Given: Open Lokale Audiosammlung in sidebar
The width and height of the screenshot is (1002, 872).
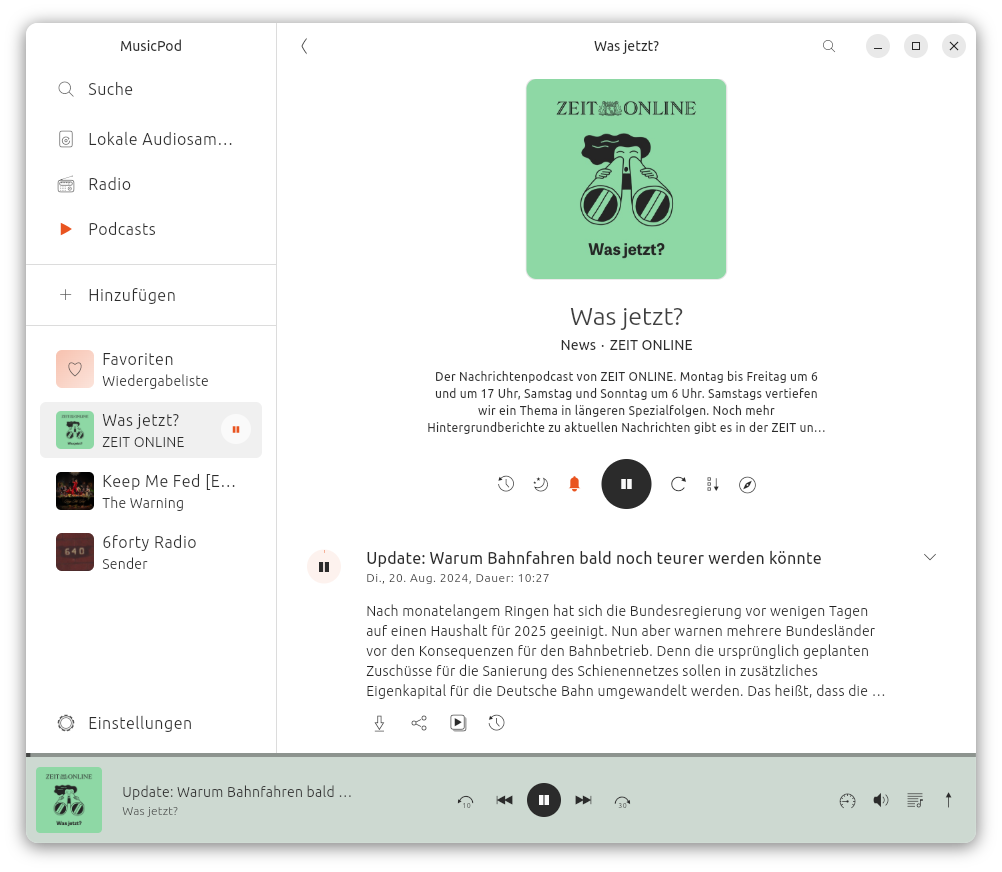Looking at the screenshot, I should pos(151,139).
